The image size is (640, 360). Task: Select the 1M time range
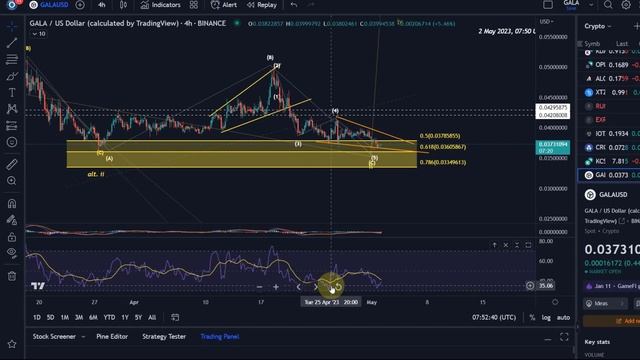tap(64, 317)
